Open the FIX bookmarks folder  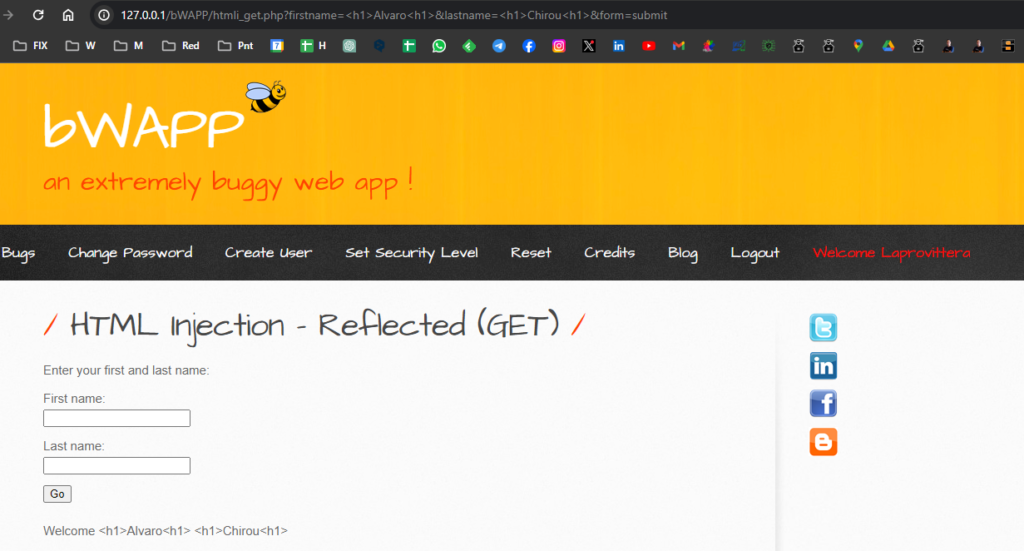[31, 46]
